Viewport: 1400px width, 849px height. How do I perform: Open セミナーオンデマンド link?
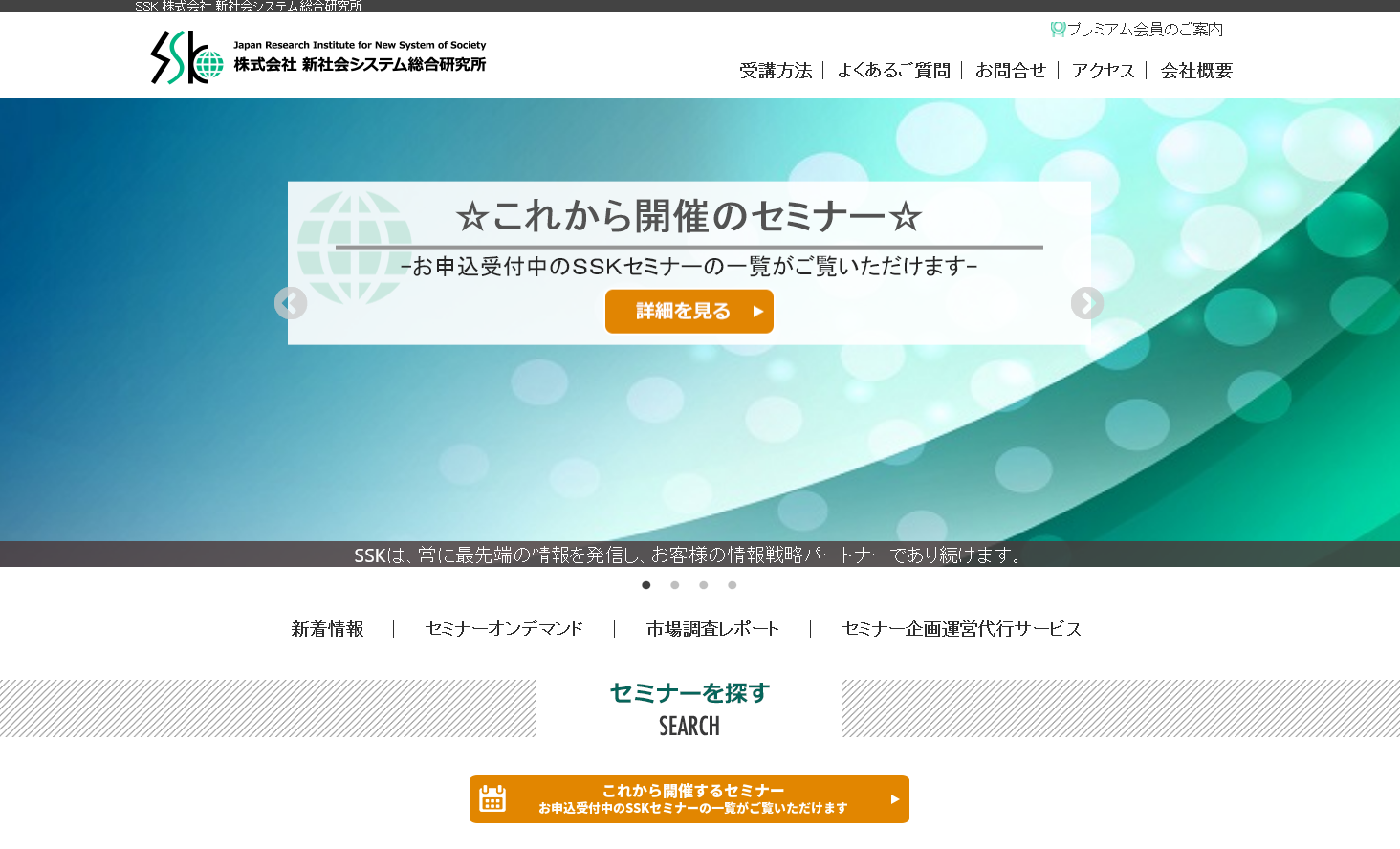504,629
